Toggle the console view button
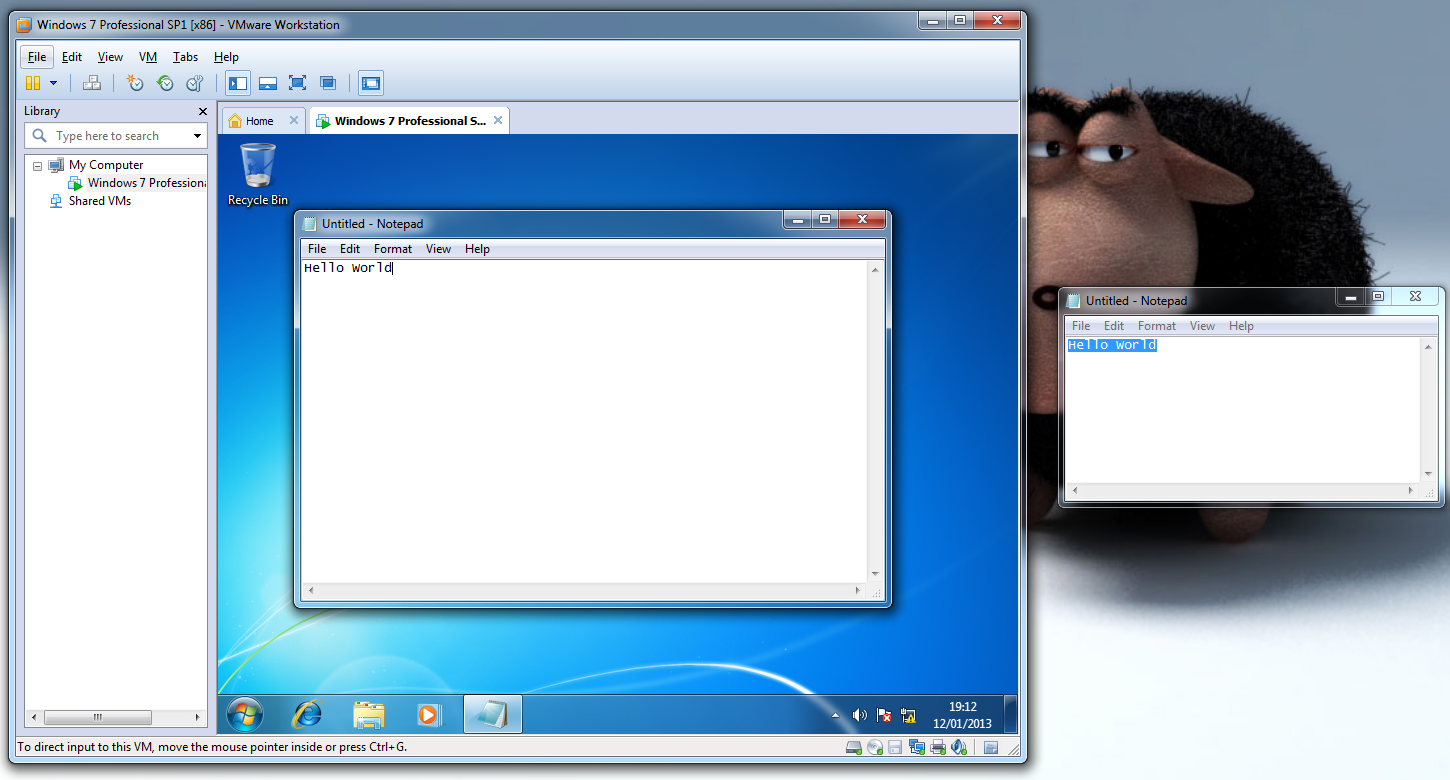1450x780 pixels. coord(371,83)
